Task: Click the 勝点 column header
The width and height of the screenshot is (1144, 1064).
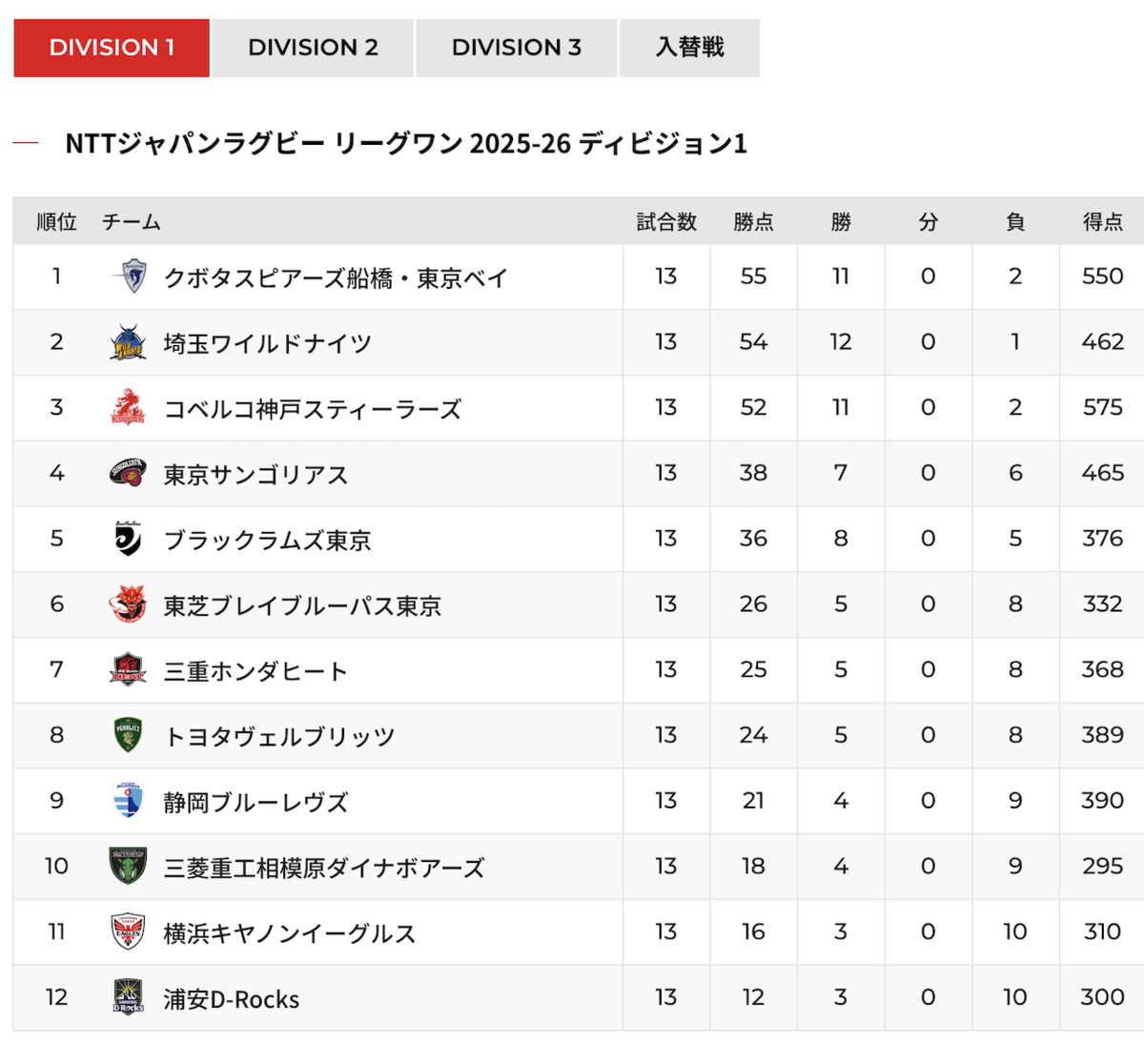Action: point(753,222)
